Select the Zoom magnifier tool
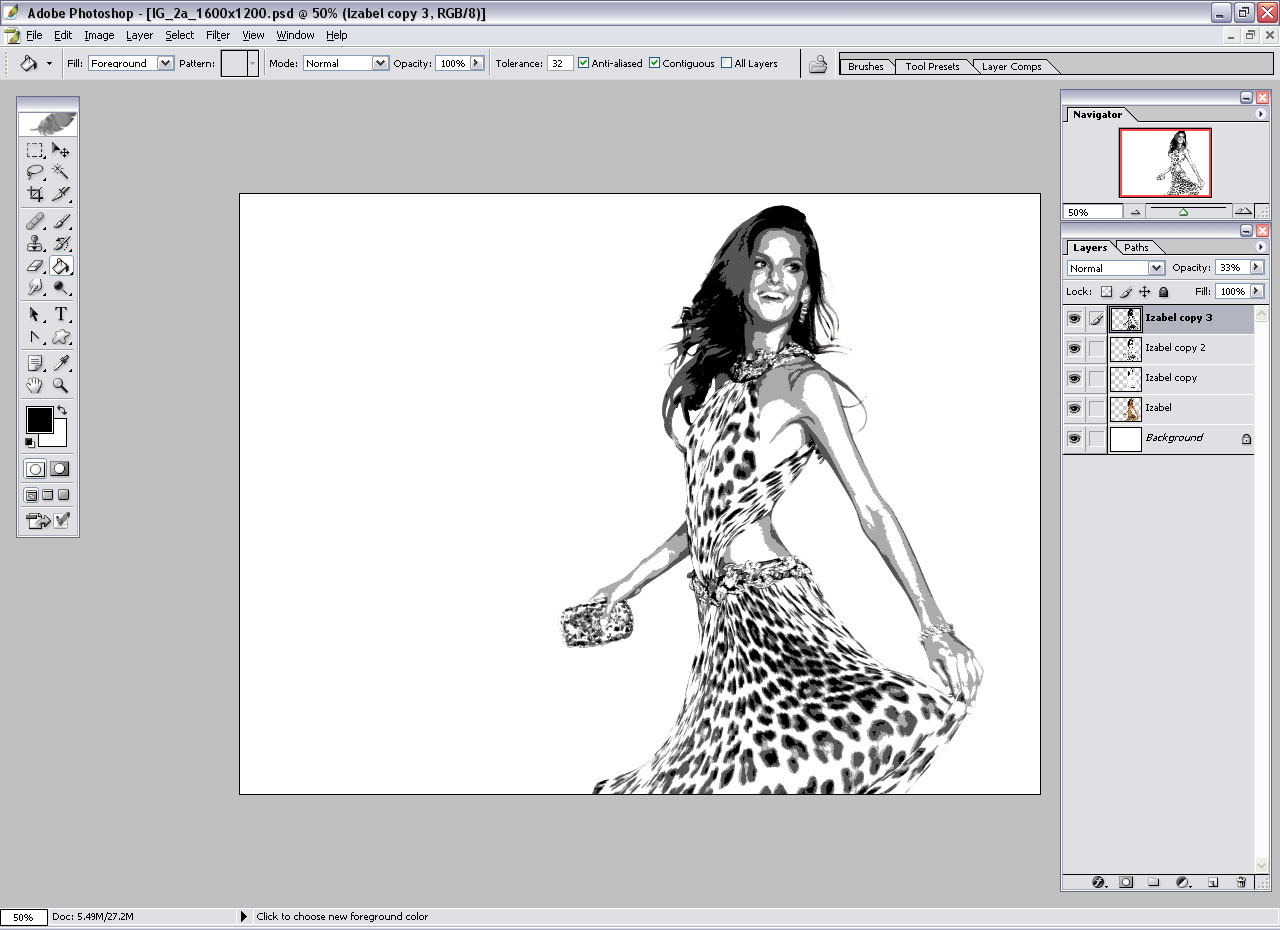This screenshot has width=1280, height=930. pyautogui.click(x=61, y=385)
